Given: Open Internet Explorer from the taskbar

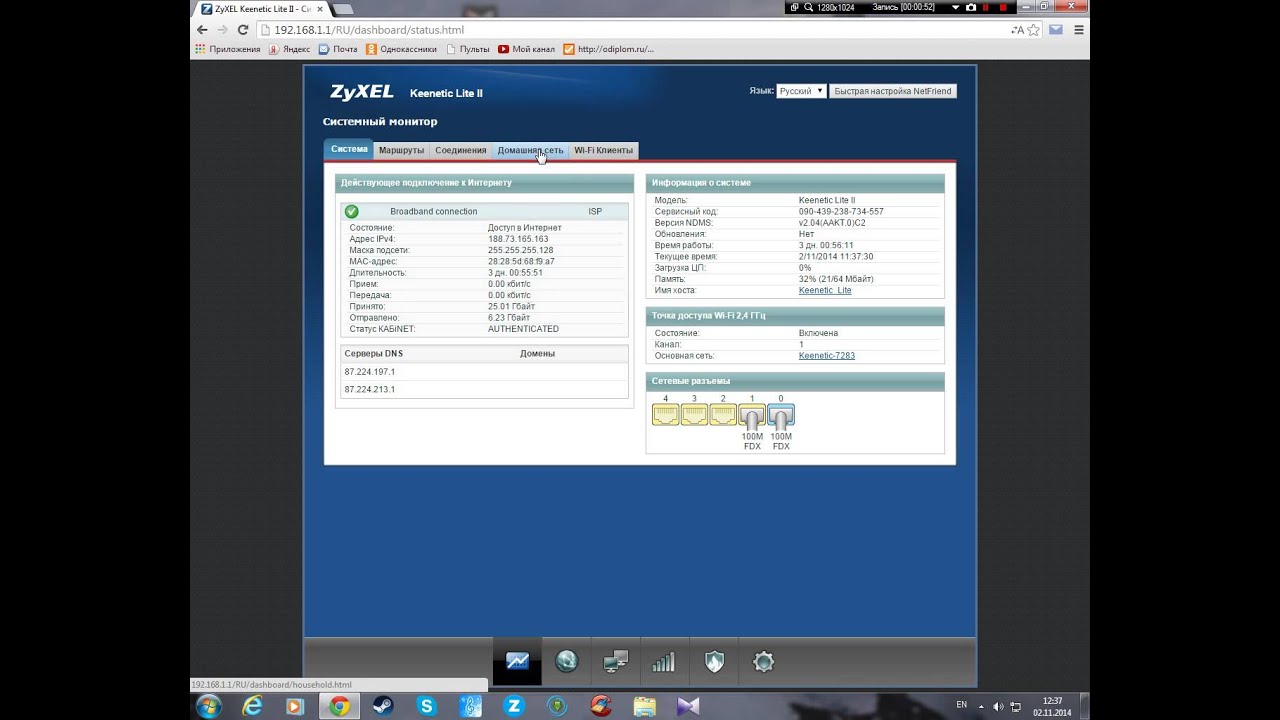Looking at the screenshot, I should [252, 706].
